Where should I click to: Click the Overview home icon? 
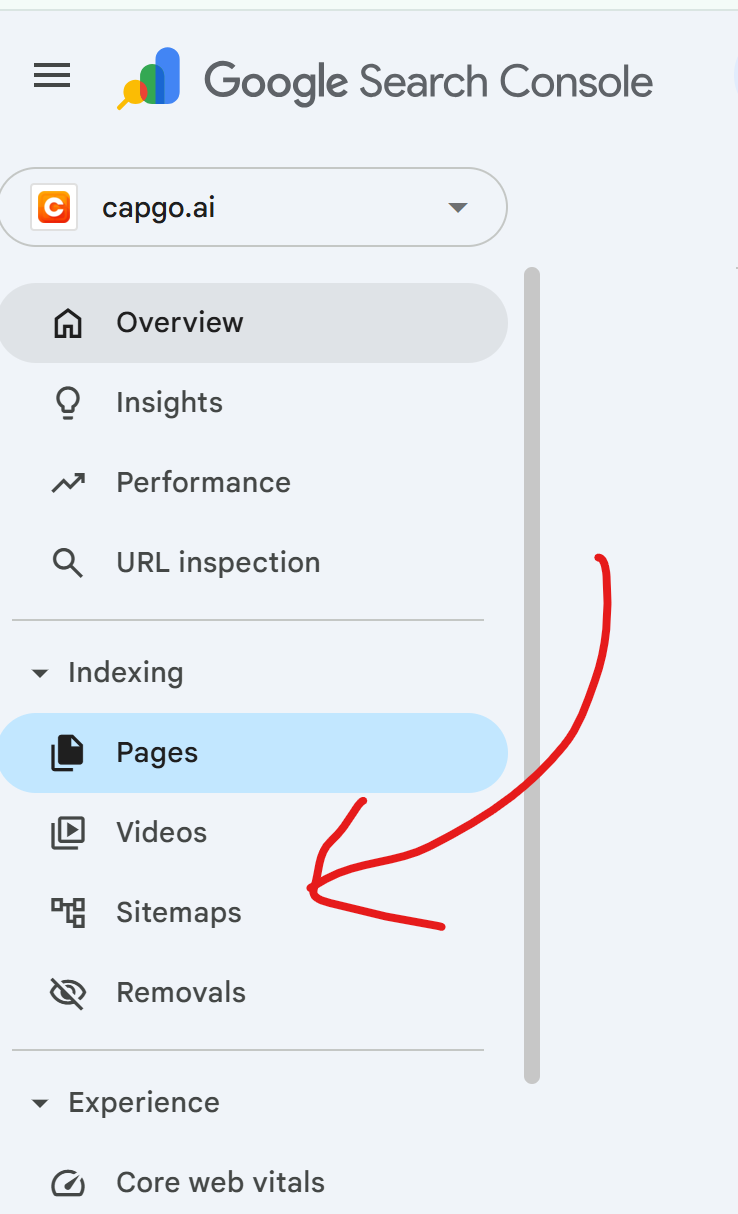[x=67, y=323]
